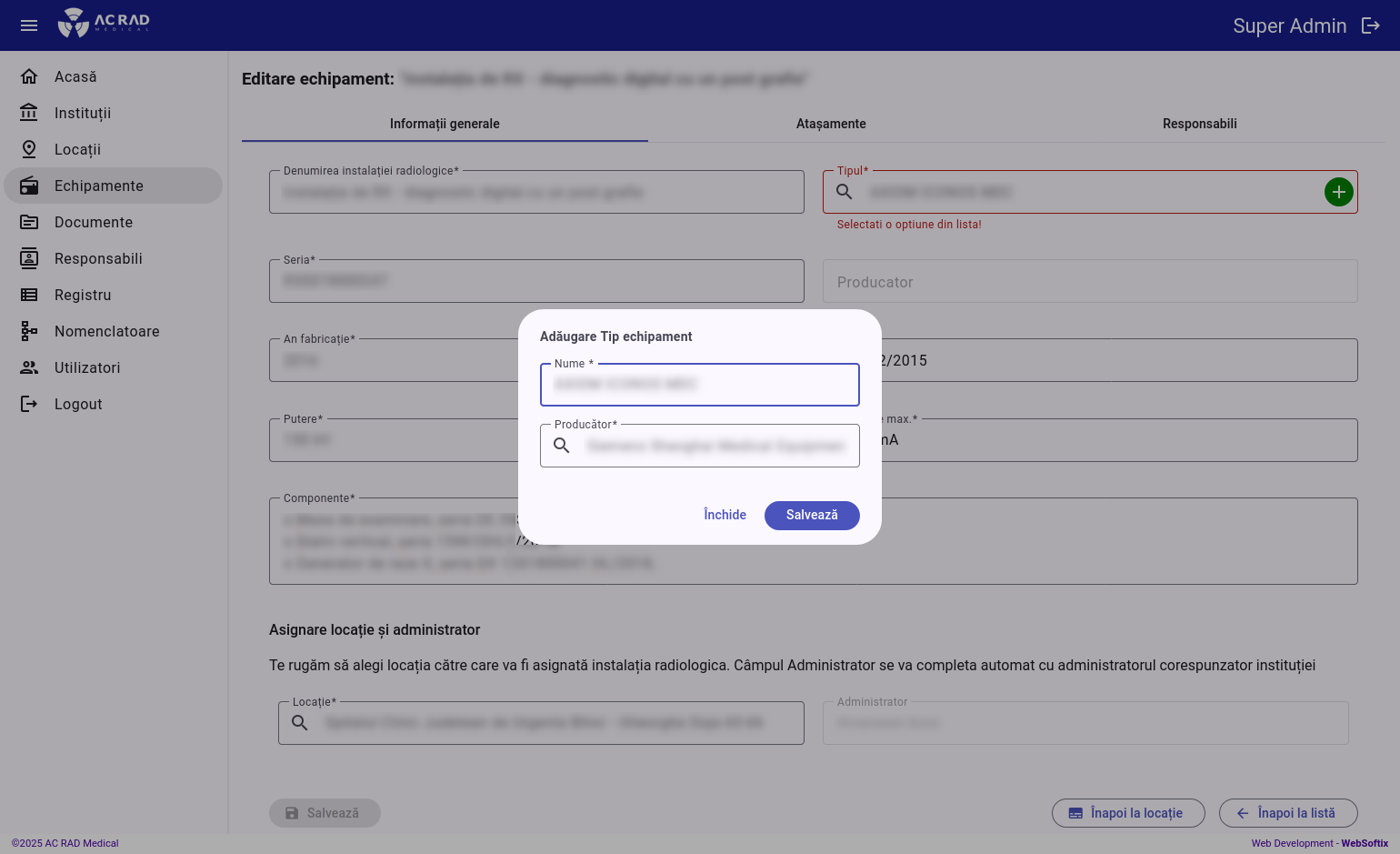Viewport: 1400px width, 854px height.
Task: Click Salvează in the dialog
Action: click(x=812, y=516)
